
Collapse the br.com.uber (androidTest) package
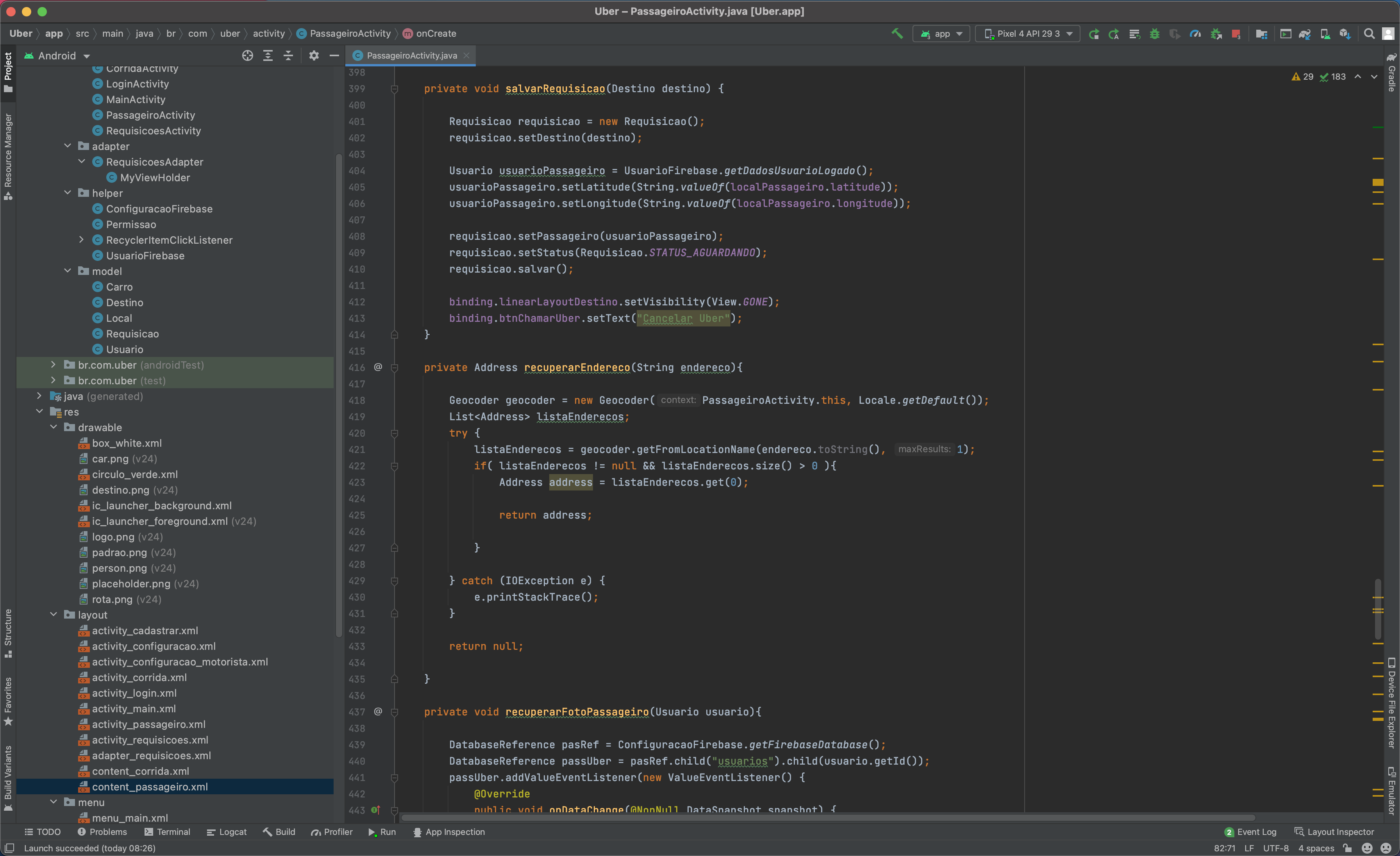tap(54, 365)
